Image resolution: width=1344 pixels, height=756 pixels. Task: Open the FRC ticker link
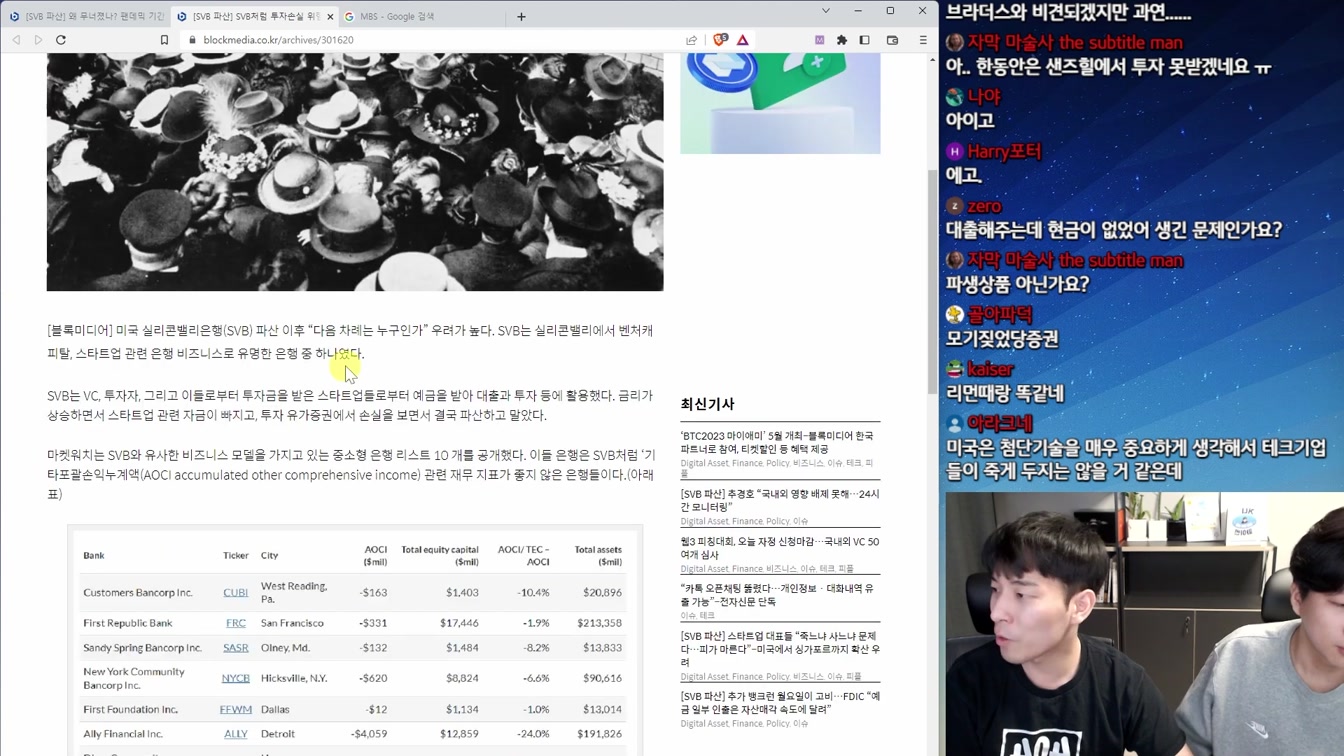tap(236, 623)
